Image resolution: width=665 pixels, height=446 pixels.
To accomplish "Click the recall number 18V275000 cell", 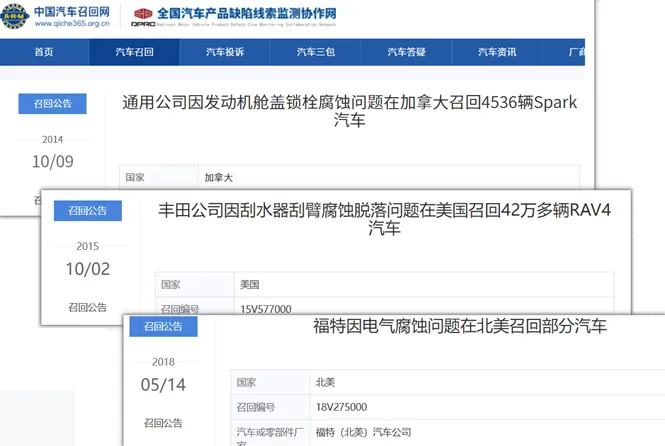I will click(340, 407).
